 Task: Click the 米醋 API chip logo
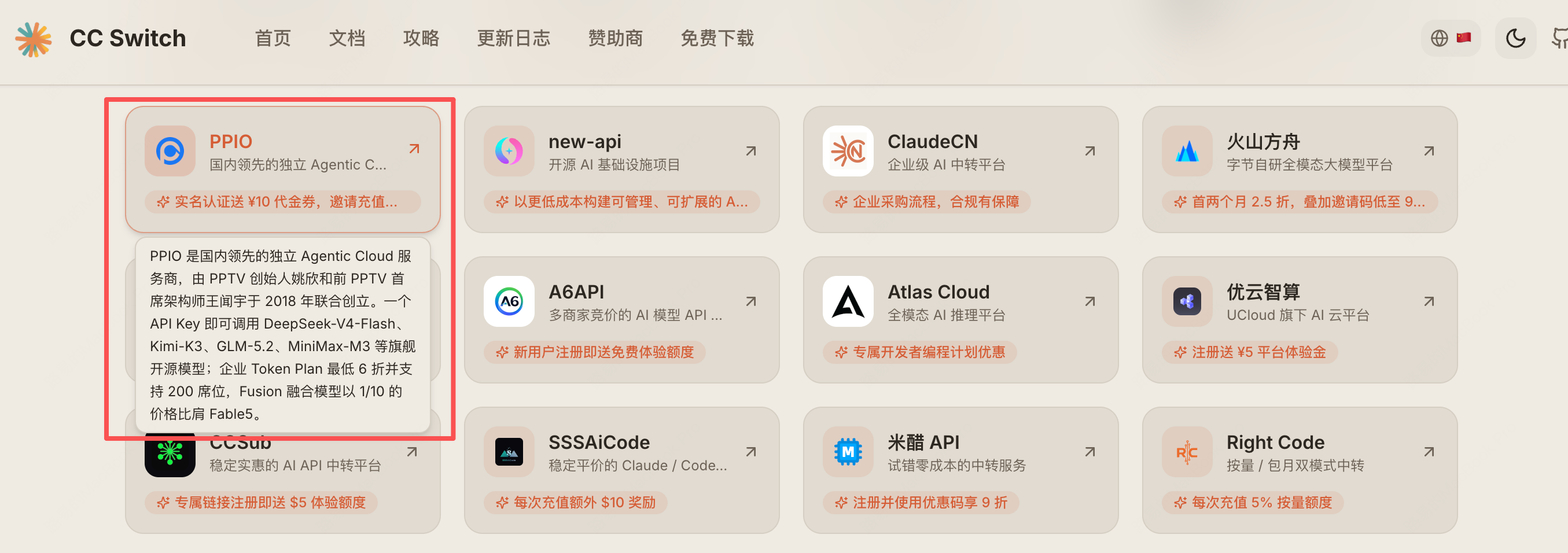point(848,452)
